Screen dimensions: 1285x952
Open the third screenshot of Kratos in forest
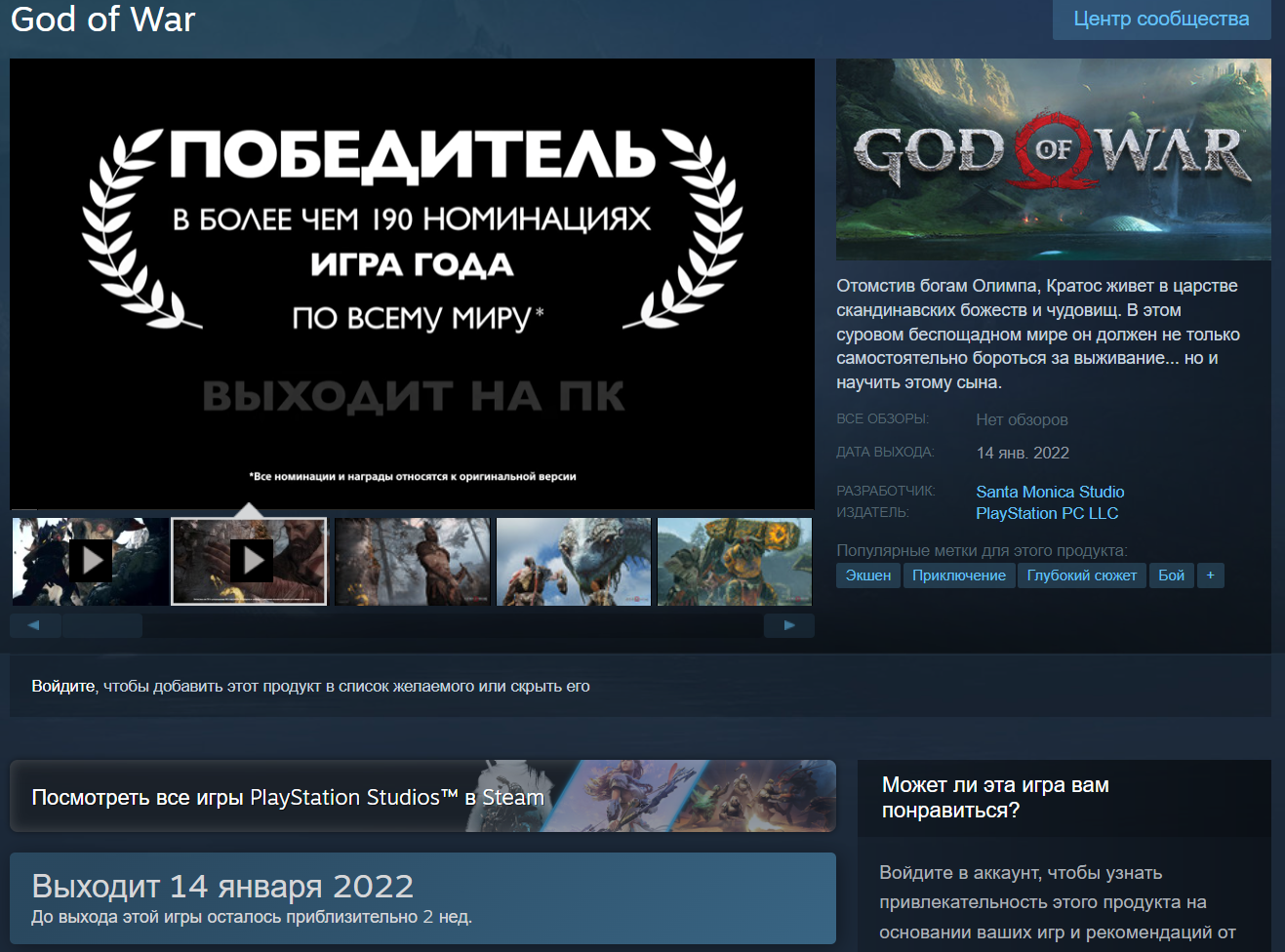pos(412,561)
